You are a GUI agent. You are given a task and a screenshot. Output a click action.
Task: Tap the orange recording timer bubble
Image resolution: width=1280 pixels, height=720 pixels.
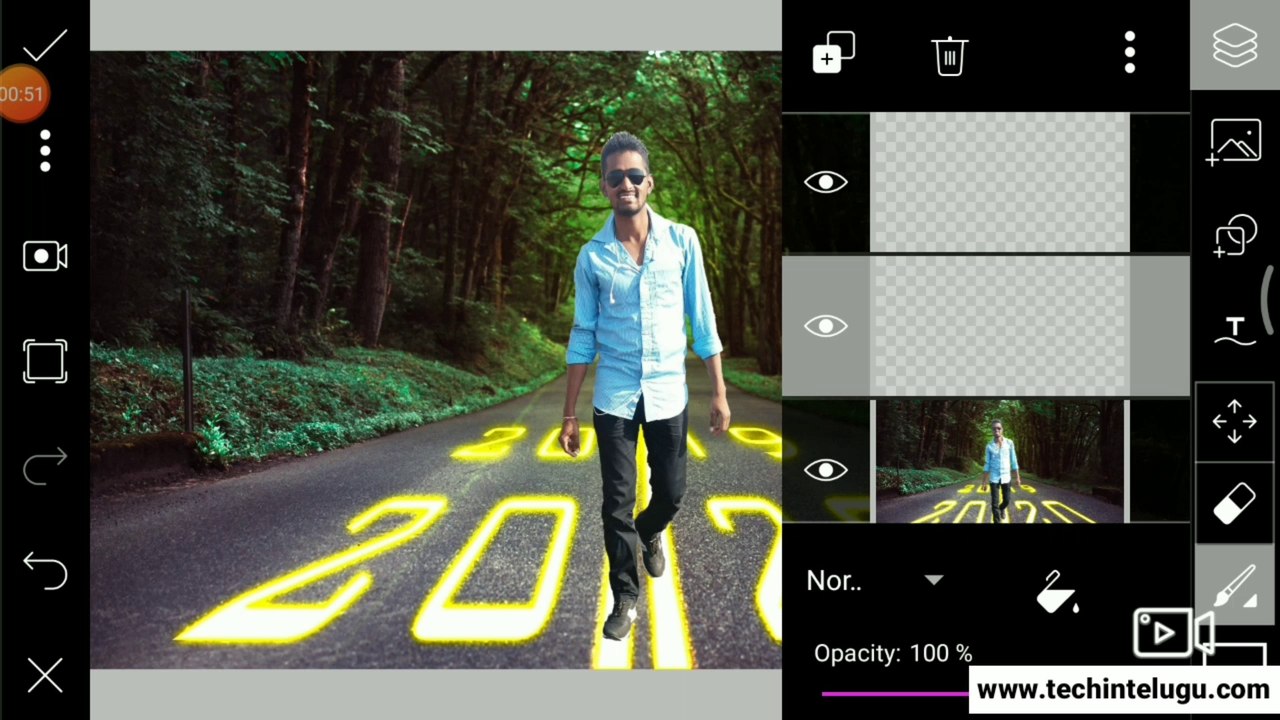pos(22,94)
